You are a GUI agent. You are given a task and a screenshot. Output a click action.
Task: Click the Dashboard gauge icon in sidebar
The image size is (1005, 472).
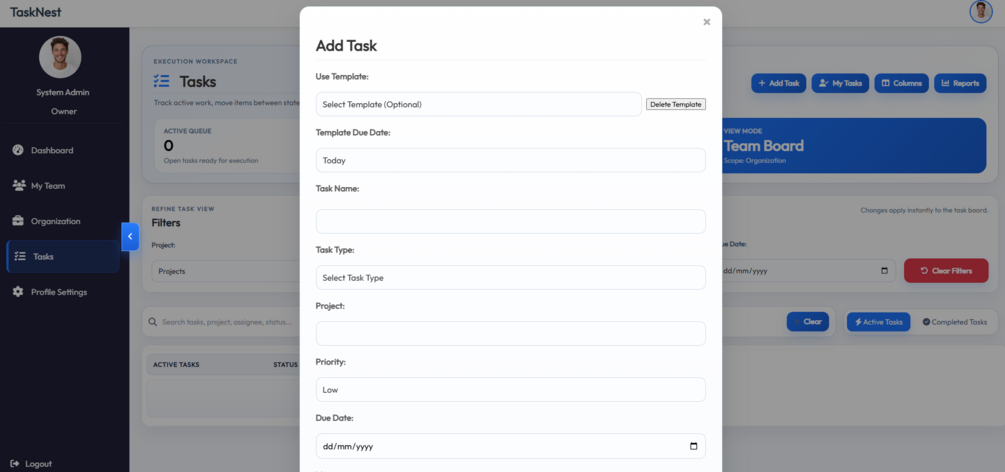click(x=18, y=150)
